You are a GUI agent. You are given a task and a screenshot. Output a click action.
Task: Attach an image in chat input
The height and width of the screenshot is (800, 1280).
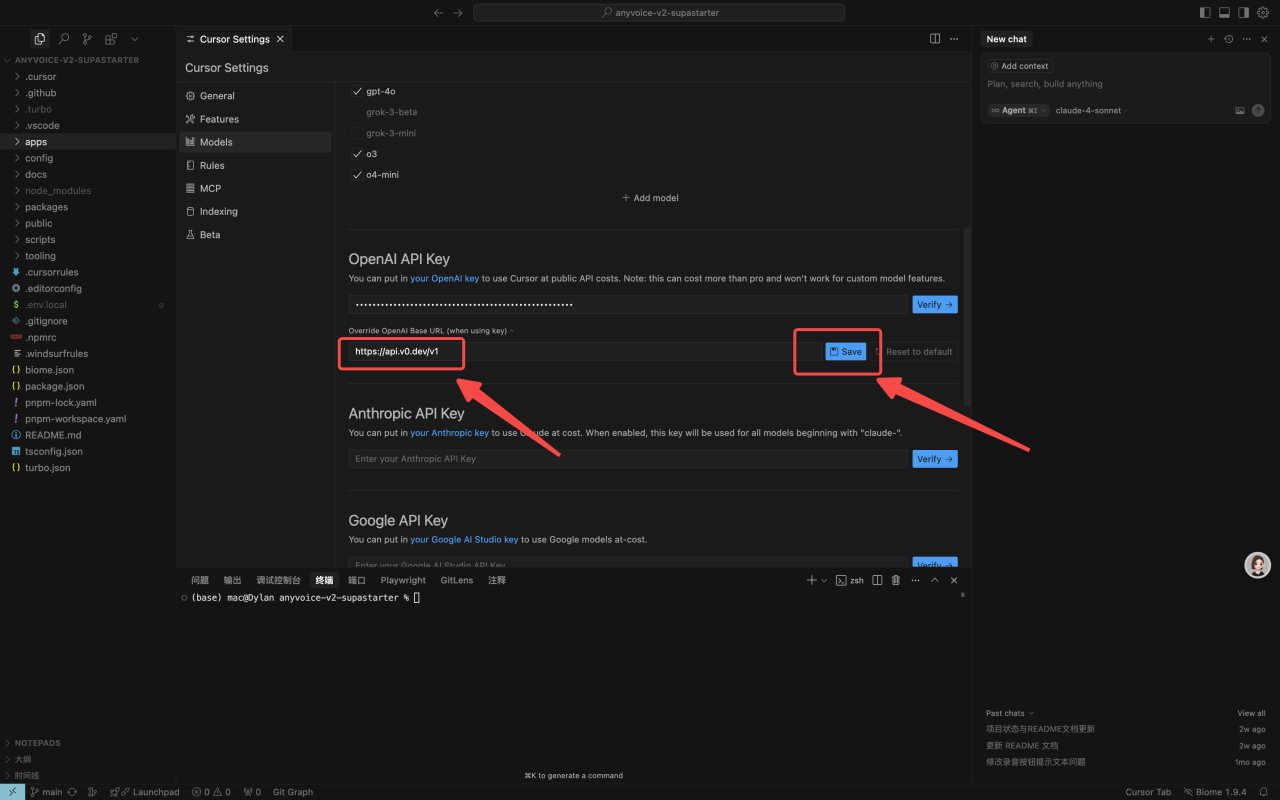tap(1240, 110)
